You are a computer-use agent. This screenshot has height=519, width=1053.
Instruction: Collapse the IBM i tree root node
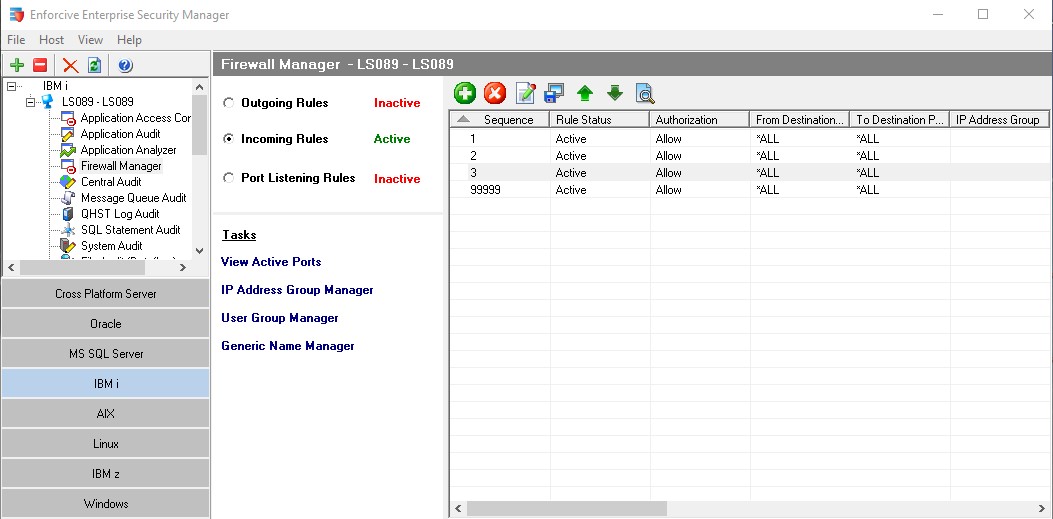pyautogui.click(x=12, y=86)
